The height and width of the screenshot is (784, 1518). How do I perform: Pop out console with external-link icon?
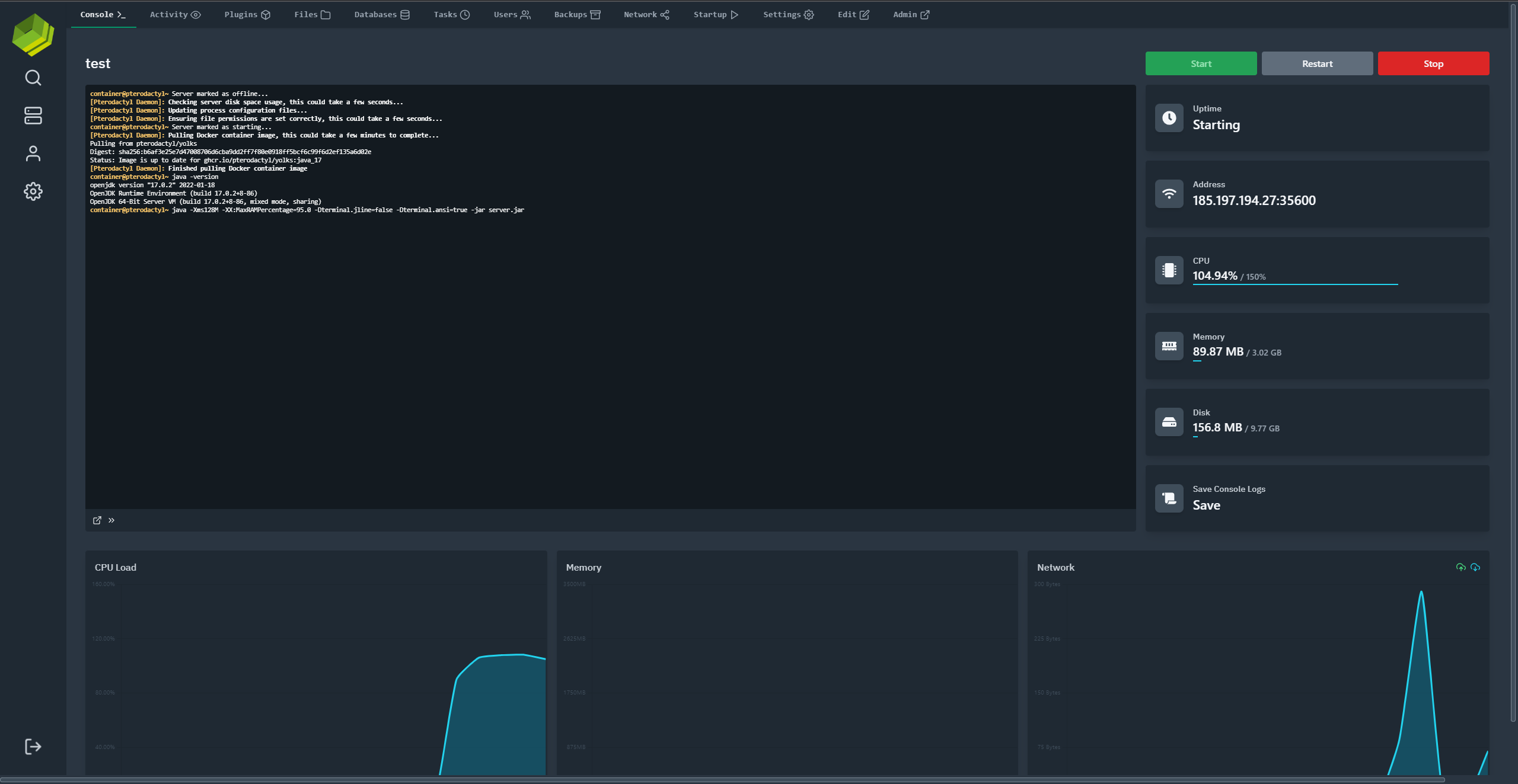coord(97,520)
